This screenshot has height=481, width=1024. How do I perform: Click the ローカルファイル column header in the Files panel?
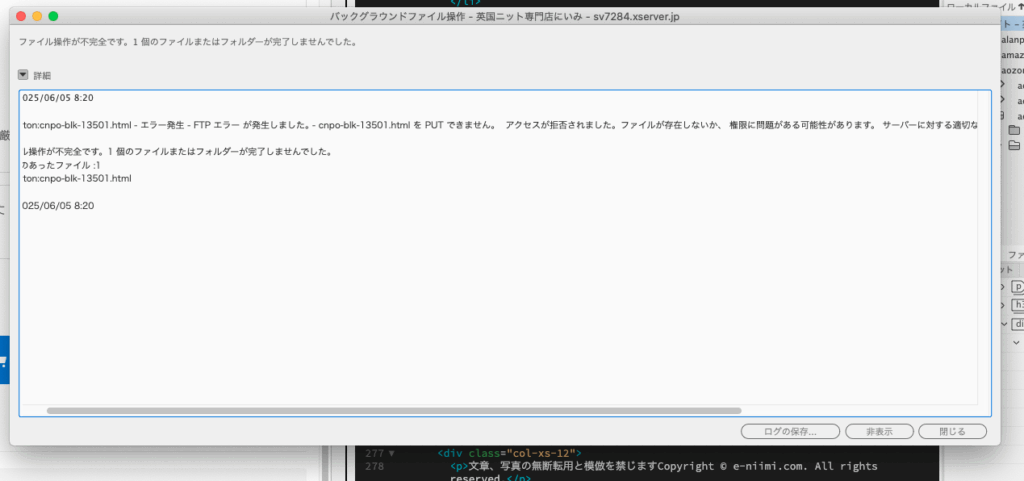coord(985,5)
